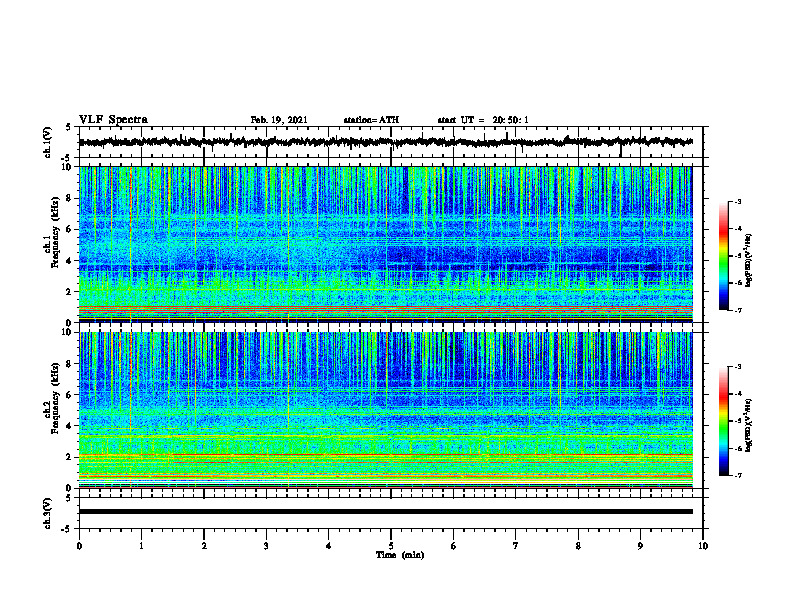Click the flat black ch.3 voltage trace
Viewport: 792px width, 612px height.
385,512
